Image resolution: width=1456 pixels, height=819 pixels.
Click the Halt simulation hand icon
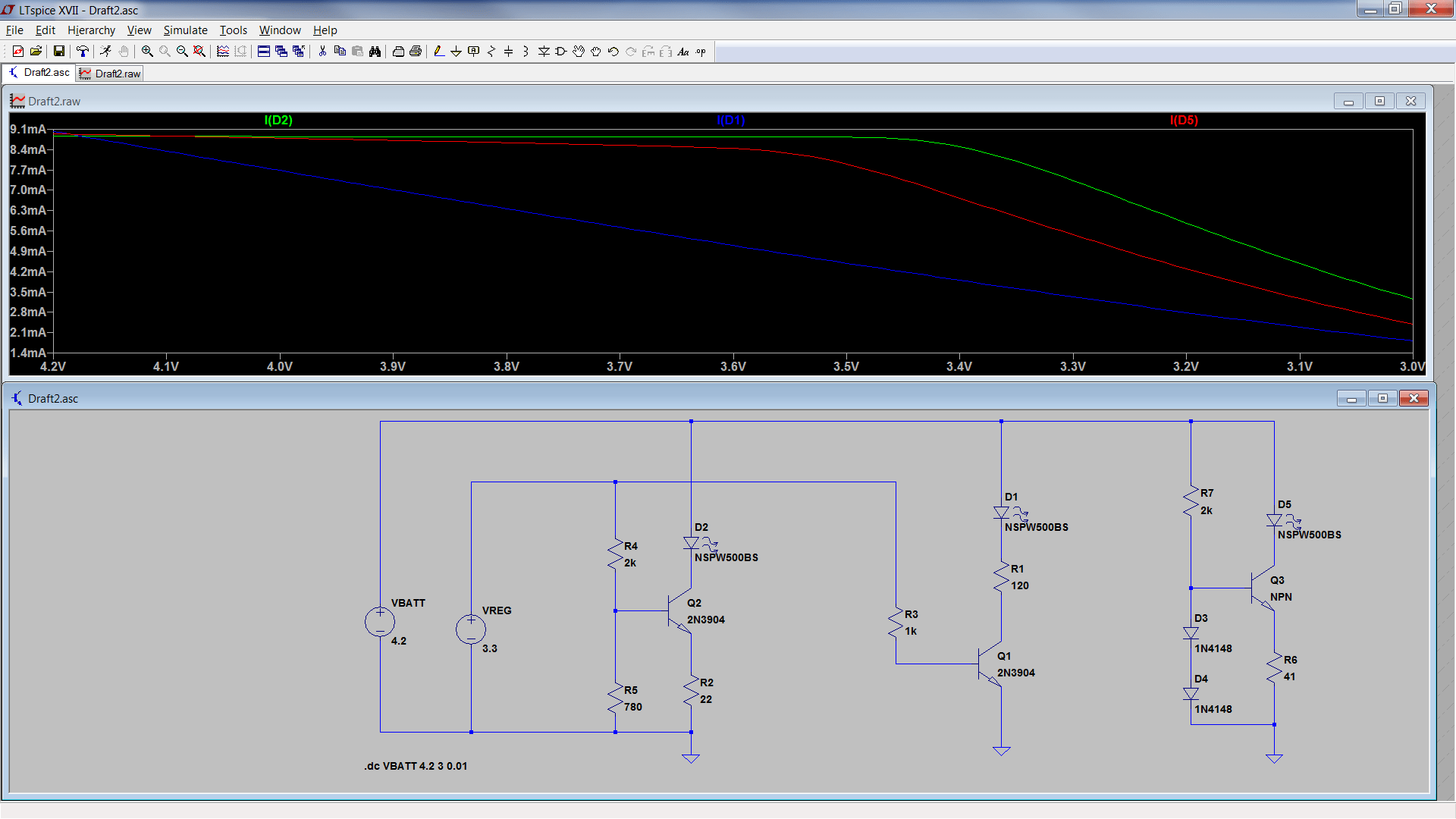click(124, 52)
